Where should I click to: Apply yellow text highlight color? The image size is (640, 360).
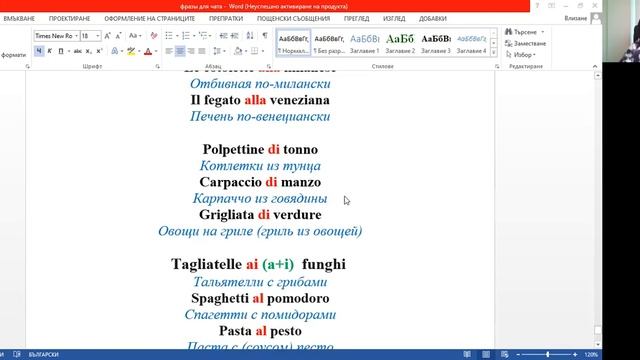[x=131, y=51]
